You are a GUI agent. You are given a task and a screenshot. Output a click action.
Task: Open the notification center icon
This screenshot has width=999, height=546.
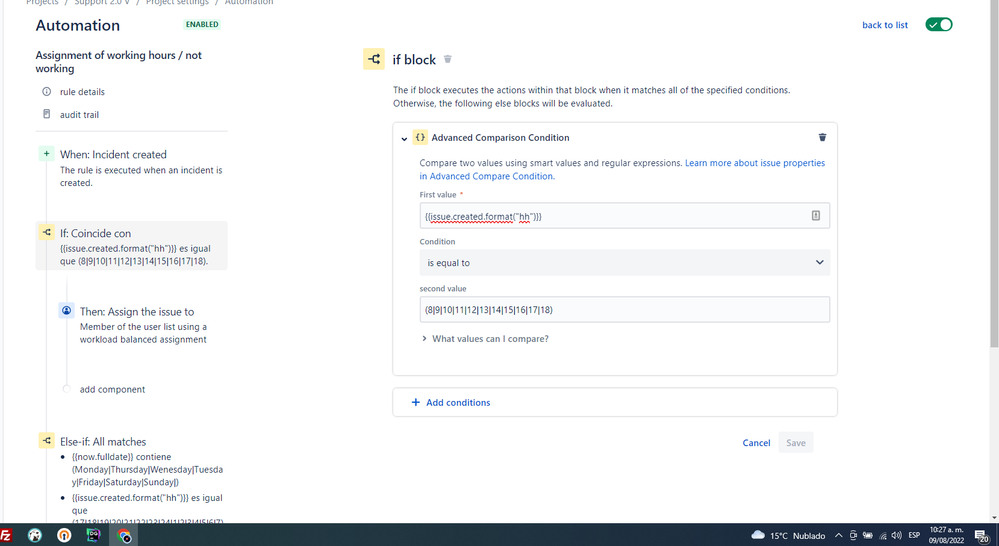click(982, 536)
